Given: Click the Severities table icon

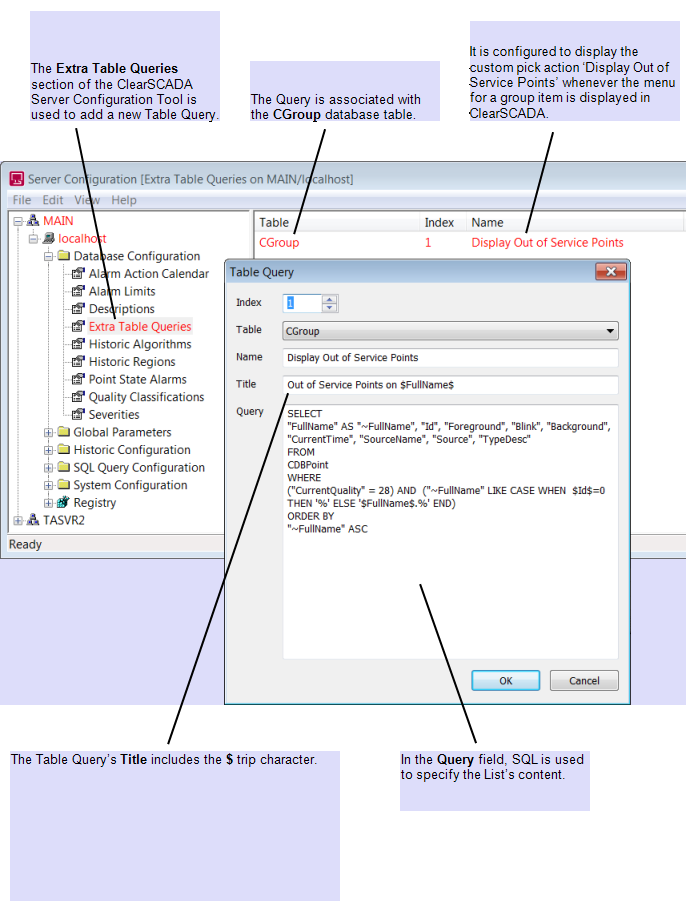Looking at the screenshot, I should [x=78, y=414].
